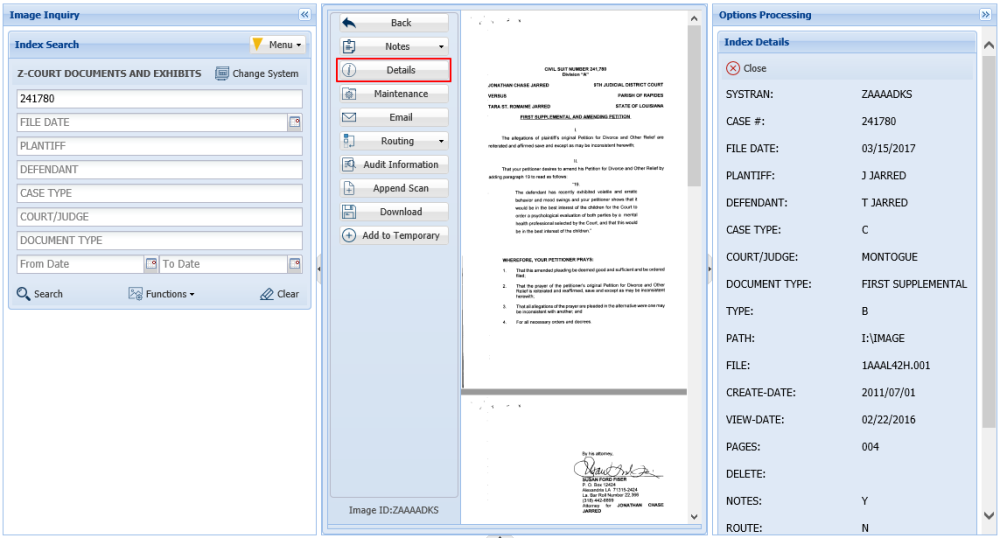View Audit Information
Image resolution: width=1000 pixels, height=538 pixels.
tap(393, 164)
